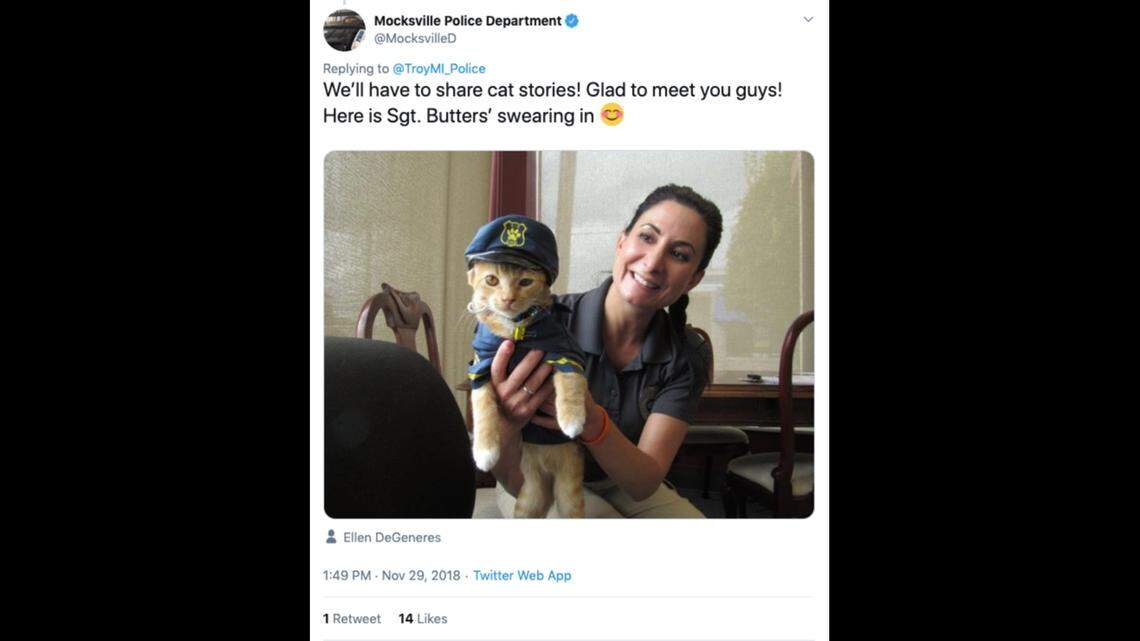Open the 1:49 PM timestamp

[347, 575]
